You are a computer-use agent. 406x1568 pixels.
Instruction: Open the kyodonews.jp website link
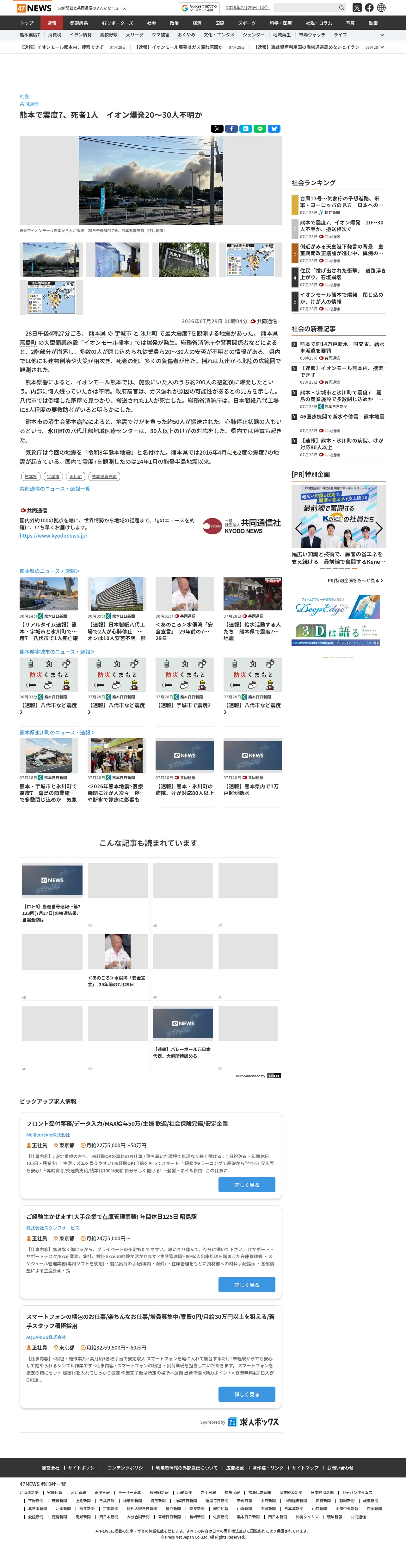point(53,536)
